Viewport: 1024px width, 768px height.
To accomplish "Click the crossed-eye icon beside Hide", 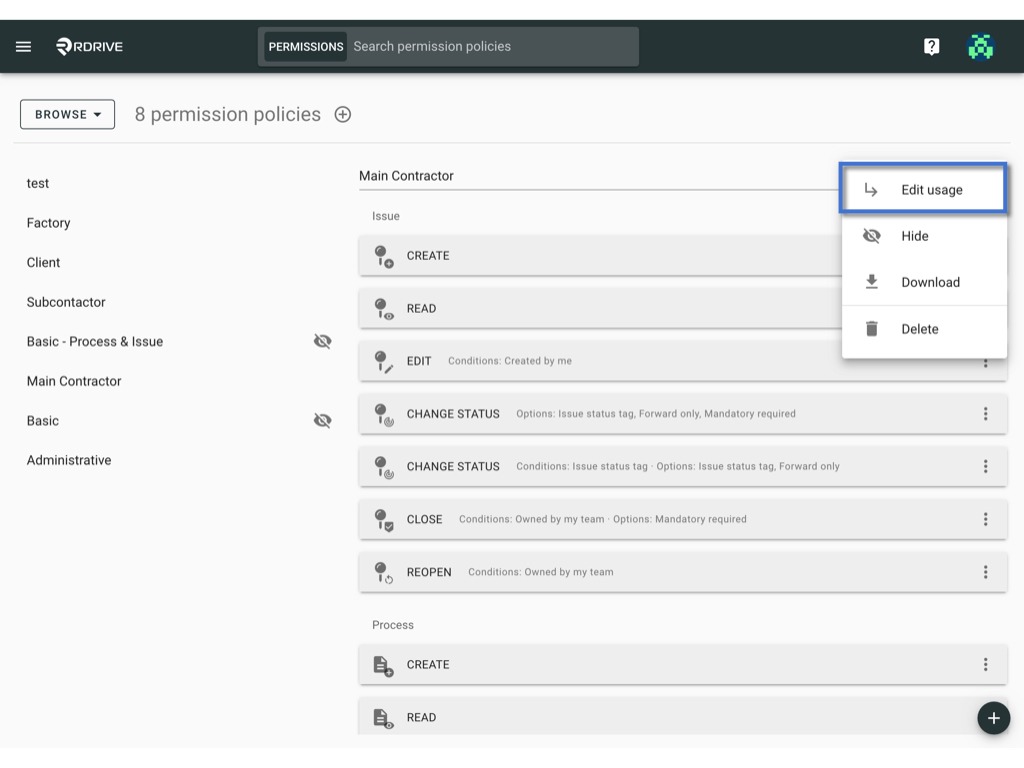I will pos(871,236).
